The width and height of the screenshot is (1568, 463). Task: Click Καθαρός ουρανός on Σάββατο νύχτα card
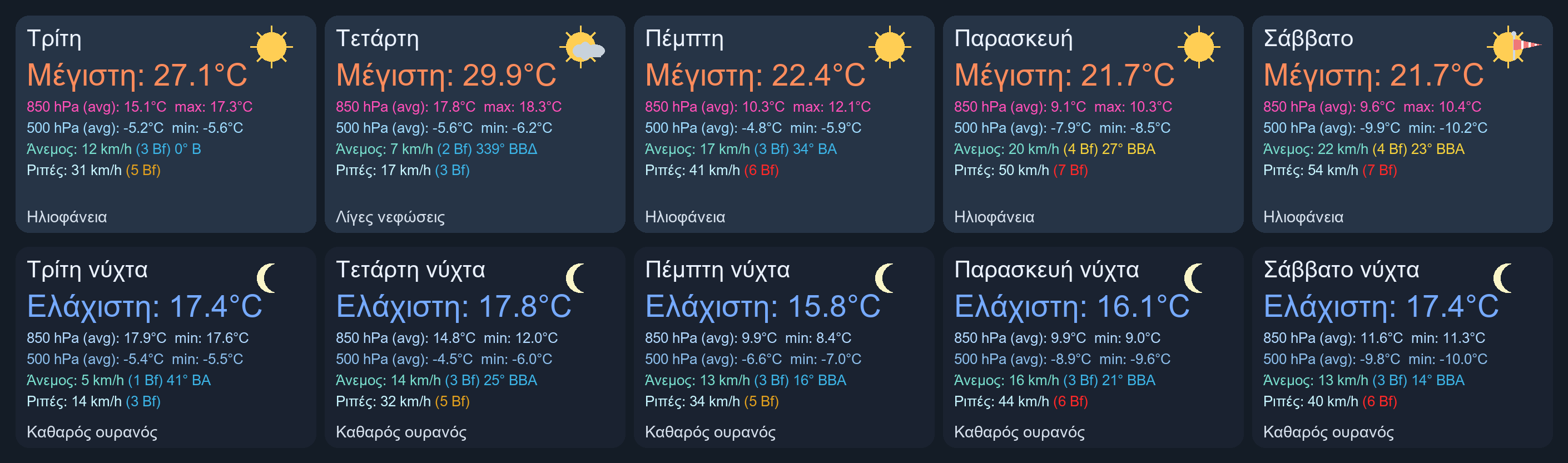click(1328, 432)
